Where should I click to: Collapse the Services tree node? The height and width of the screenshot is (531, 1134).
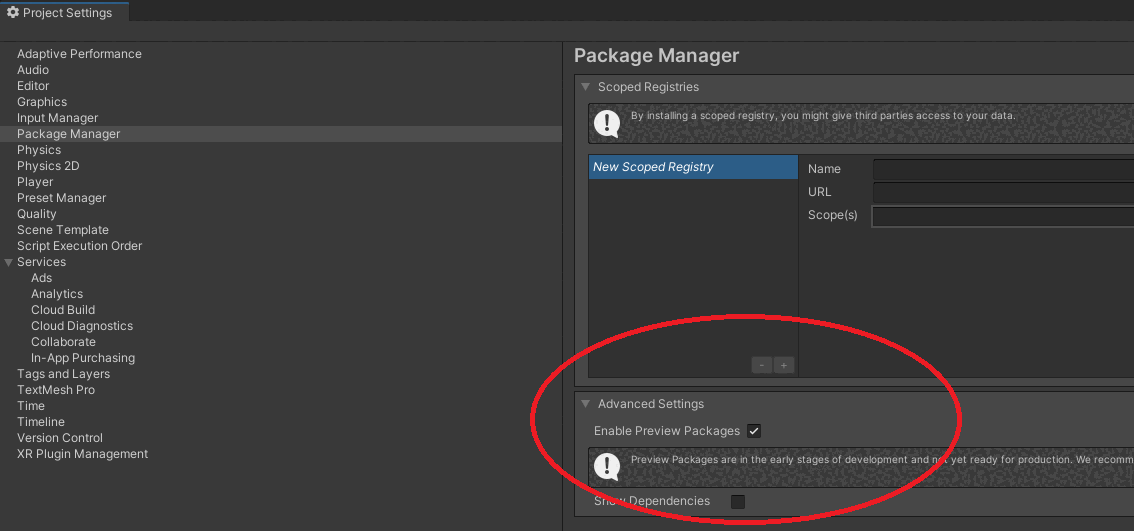(x=9, y=262)
